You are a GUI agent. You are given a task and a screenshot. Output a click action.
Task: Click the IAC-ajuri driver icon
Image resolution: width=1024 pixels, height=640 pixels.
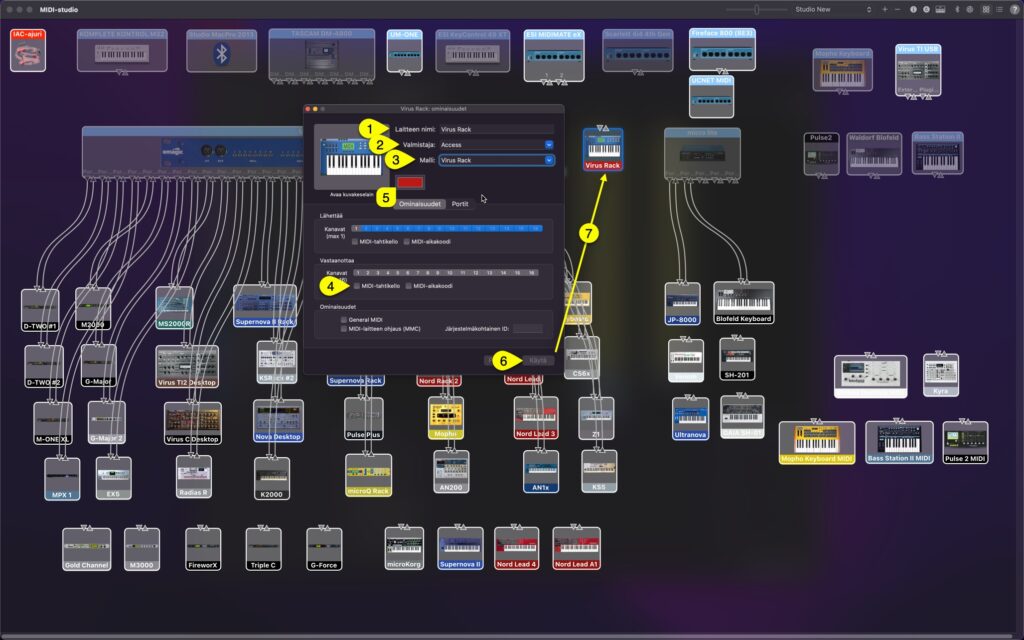click(x=27, y=48)
